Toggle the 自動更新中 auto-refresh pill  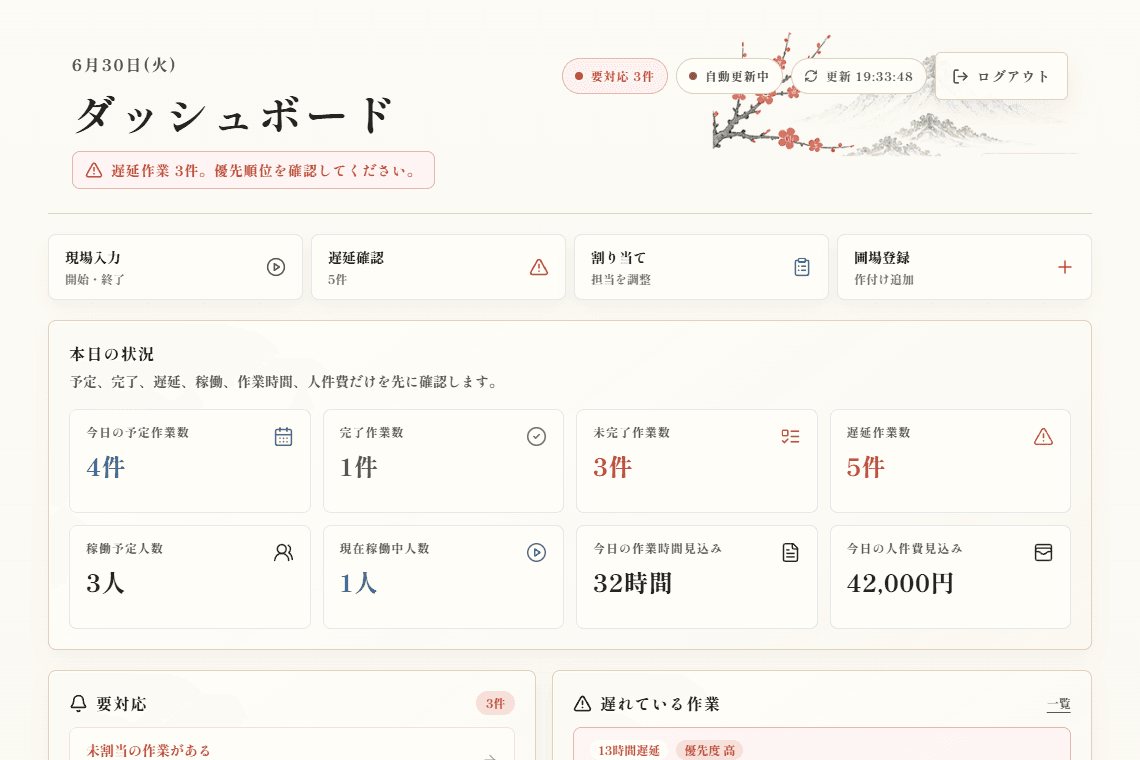pos(729,76)
